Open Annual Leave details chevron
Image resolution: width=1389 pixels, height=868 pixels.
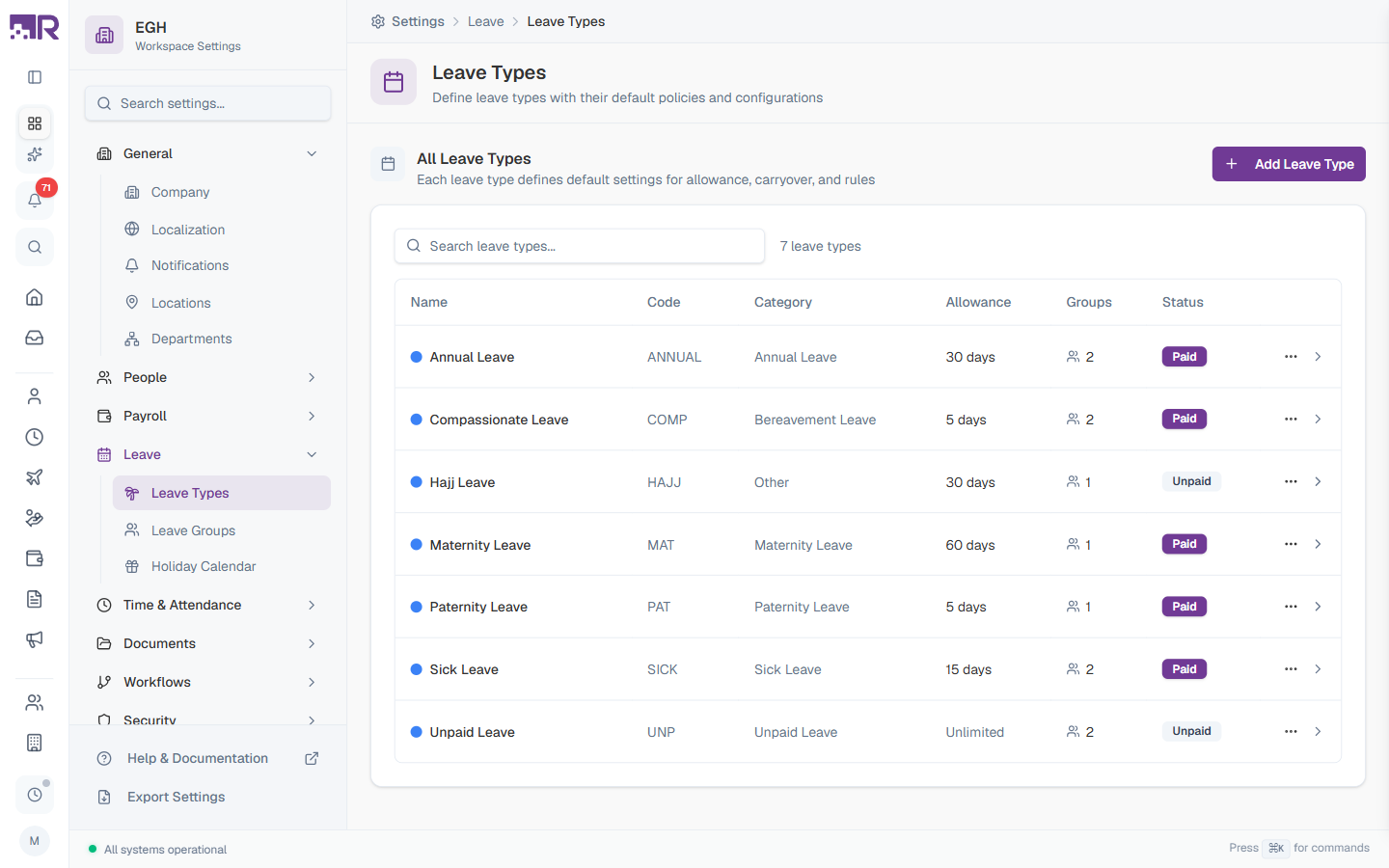[1318, 357]
